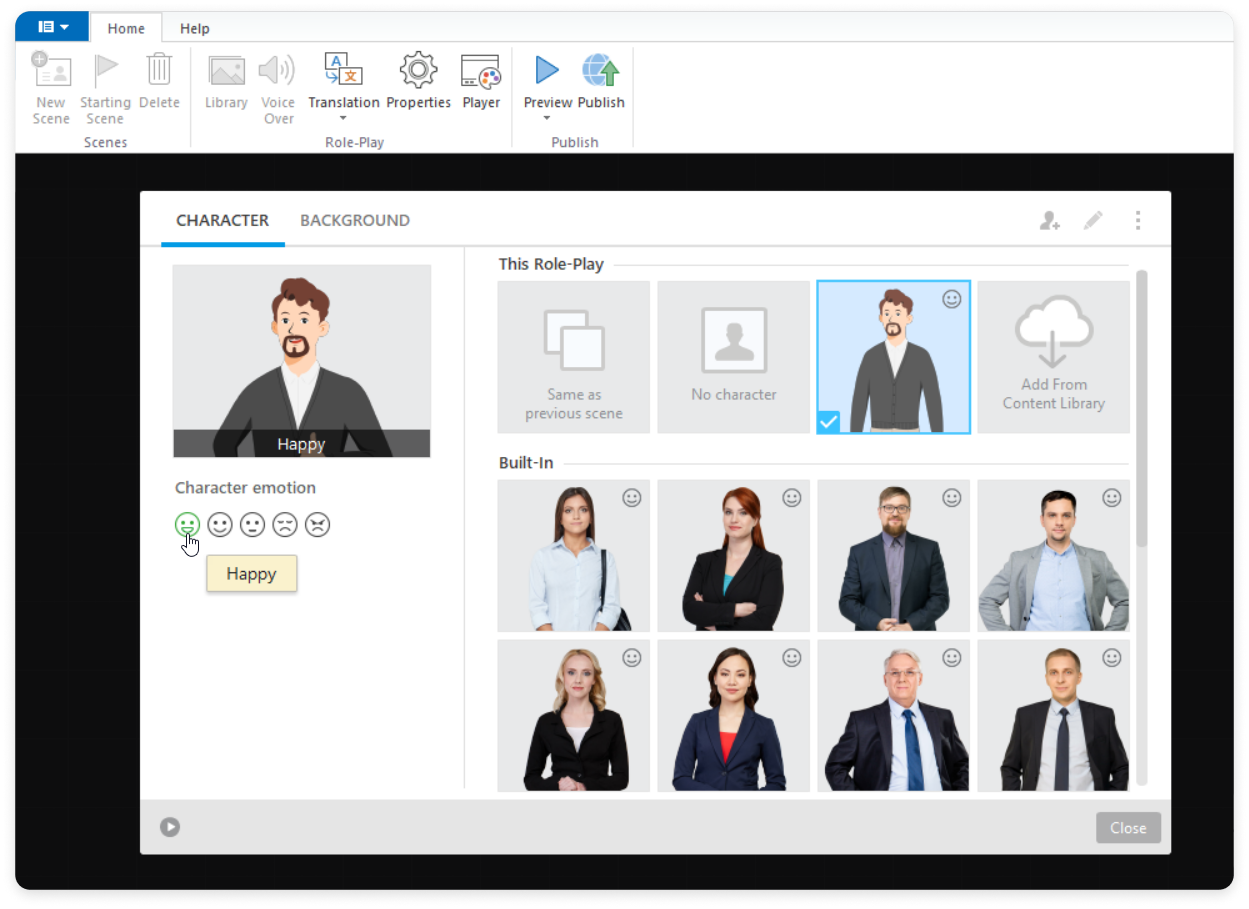Image resolution: width=1249 pixels, height=909 pixels.
Task: Click the smiley icon on the red-haired woman thumbnail
Action: pyautogui.click(x=792, y=497)
